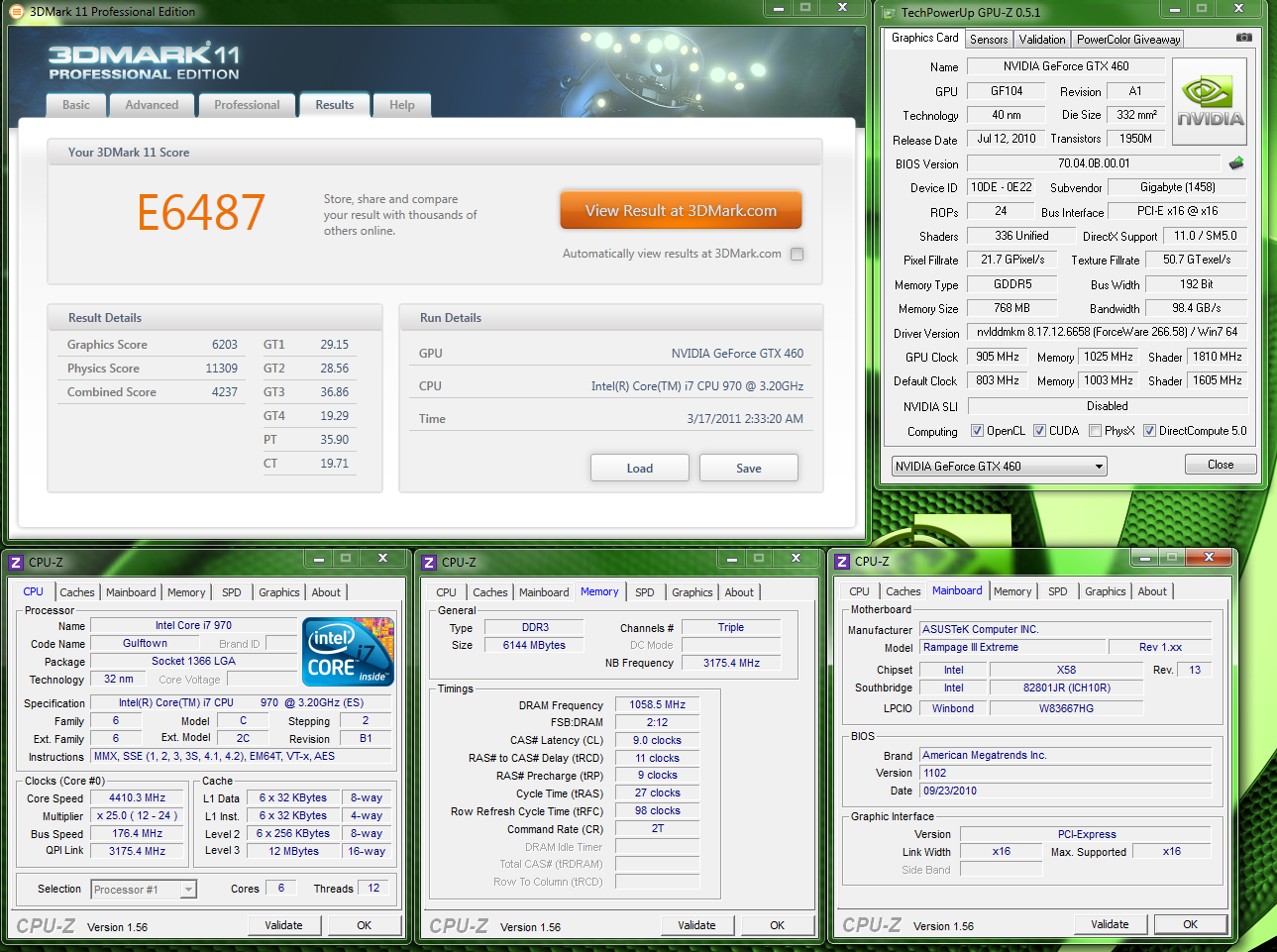Image resolution: width=1277 pixels, height=952 pixels.
Task: Click the Memory Size value 768 MB in GPU-Z
Action: point(1011,308)
